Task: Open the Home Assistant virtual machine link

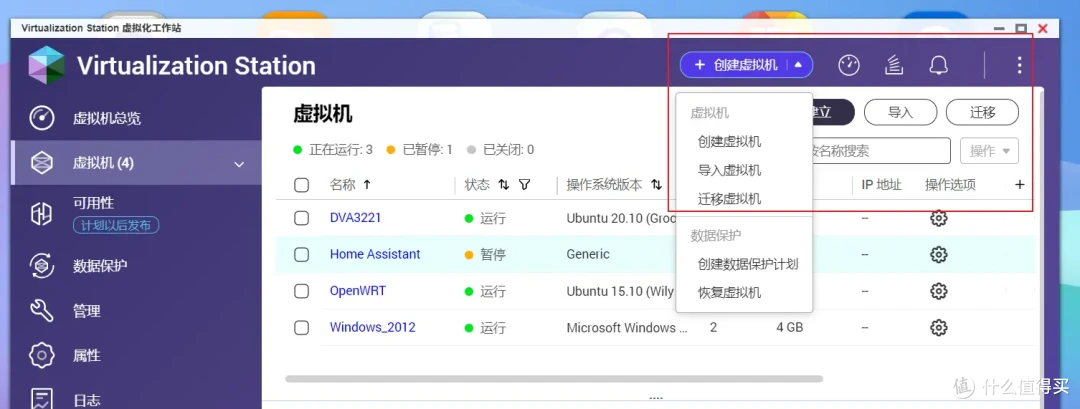Action: [375, 254]
